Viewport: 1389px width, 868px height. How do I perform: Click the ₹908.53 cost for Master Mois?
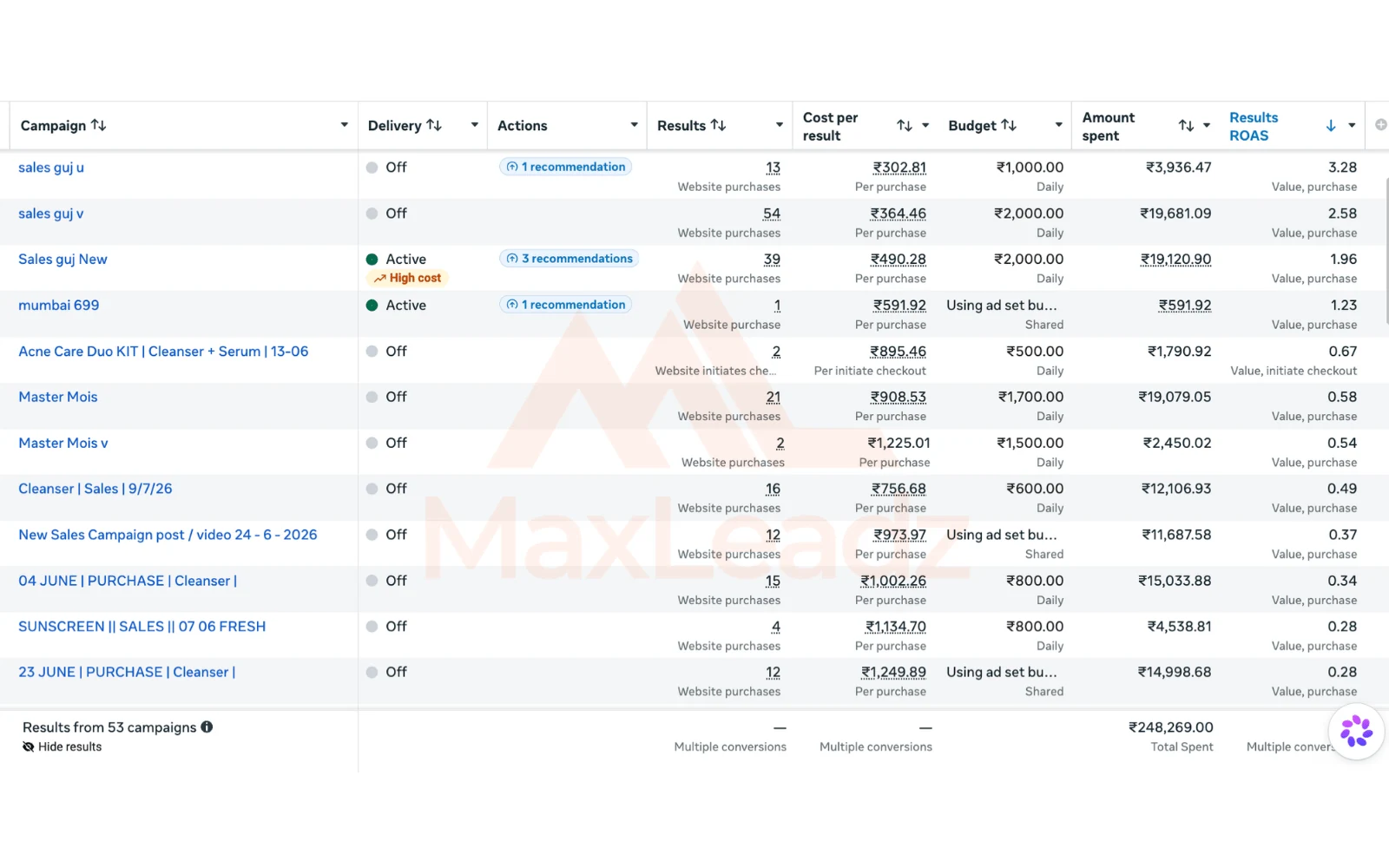point(899,398)
